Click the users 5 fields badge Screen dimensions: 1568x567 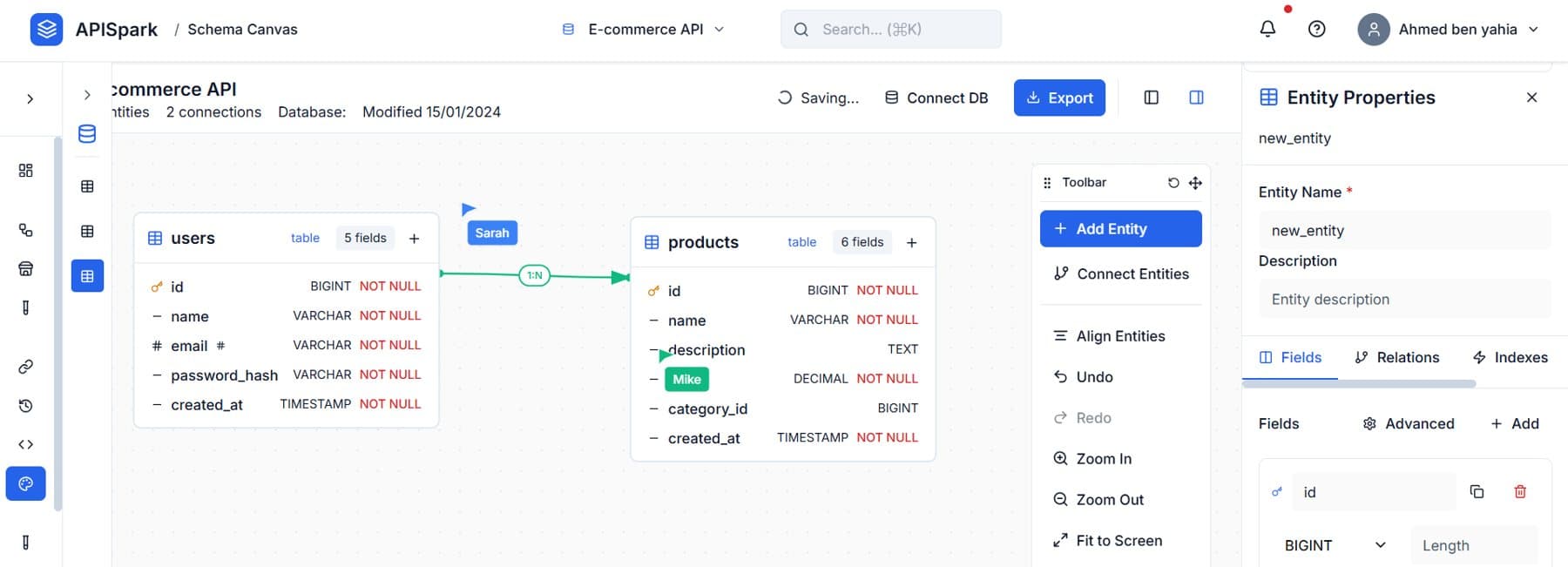pos(365,238)
